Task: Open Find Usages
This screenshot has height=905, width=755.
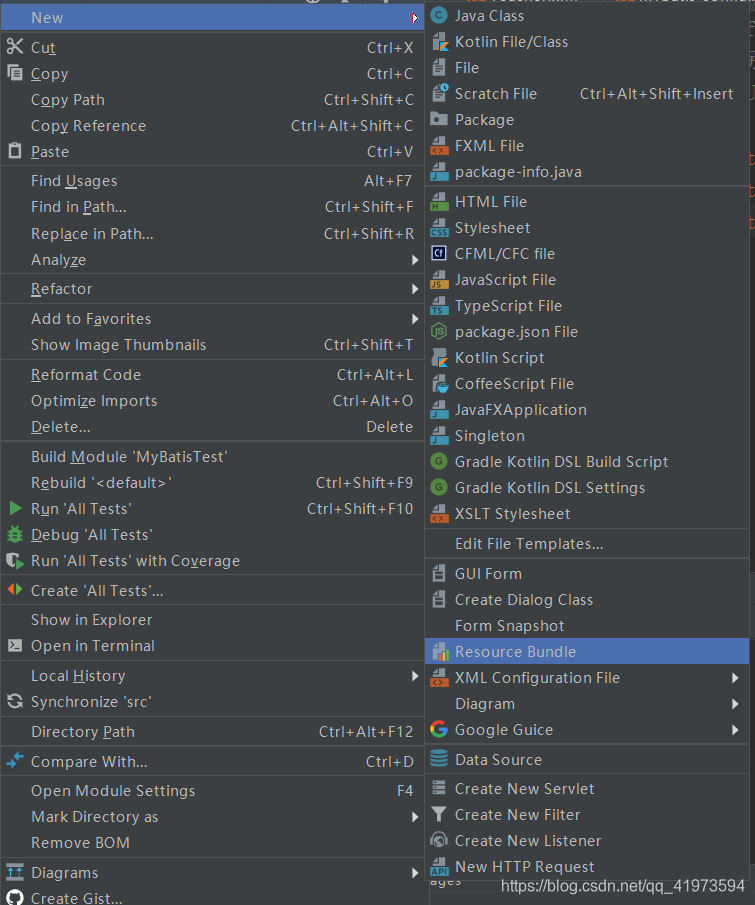Action: point(74,180)
